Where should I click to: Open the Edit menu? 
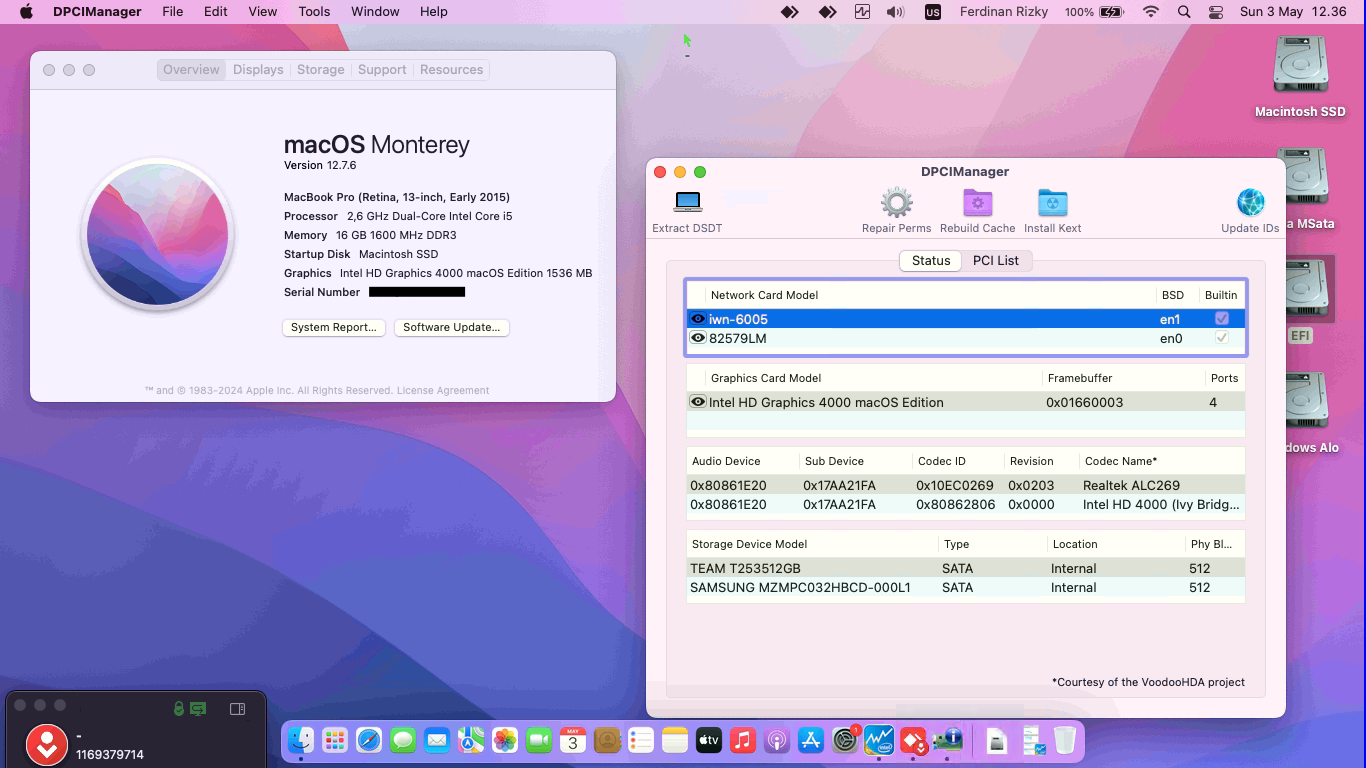pyautogui.click(x=215, y=12)
